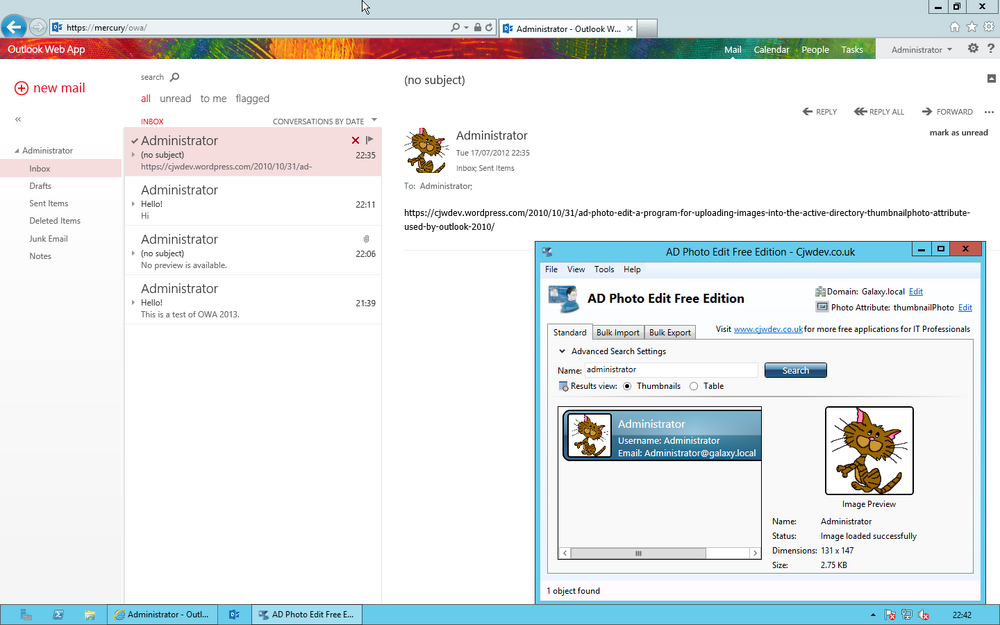Open browser tools gear at top right
The height and width of the screenshot is (625, 1000).
[x=989, y=27]
